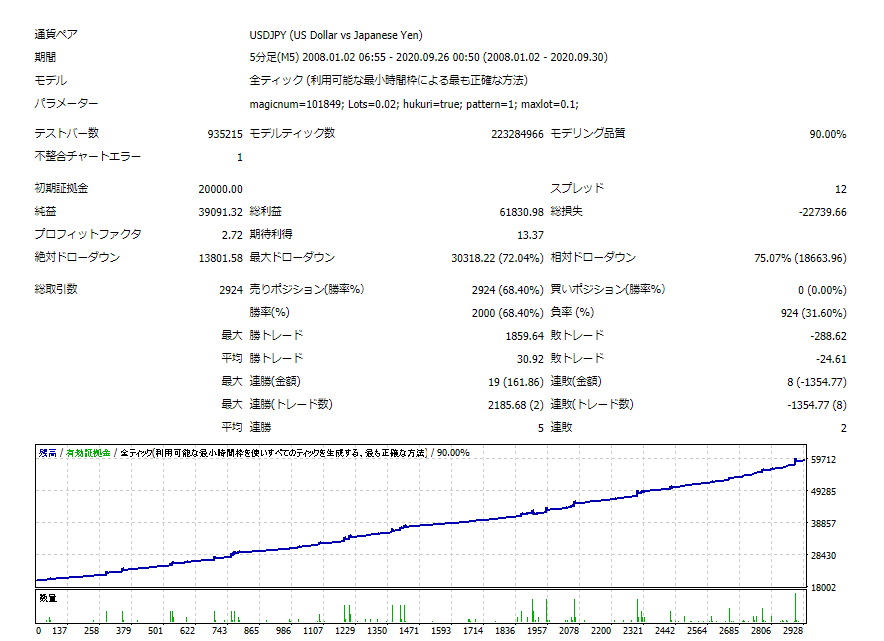Click the 総取引数 value 2924
The width and height of the screenshot is (884, 641).
coord(230,290)
